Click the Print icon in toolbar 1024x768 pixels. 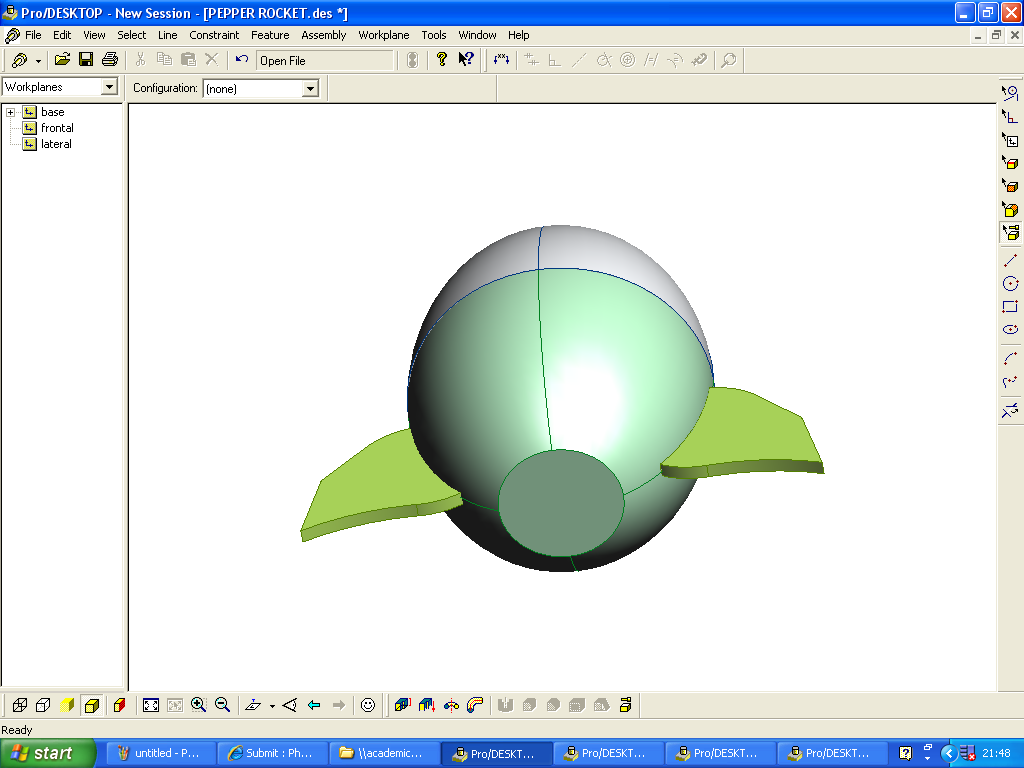click(x=110, y=60)
